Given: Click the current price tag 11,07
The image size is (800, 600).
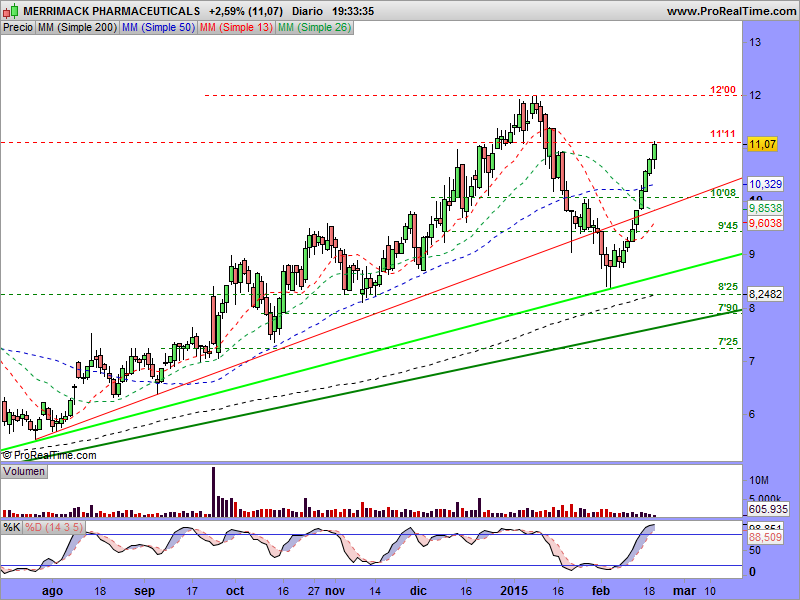Looking at the screenshot, I should tap(762, 144).
